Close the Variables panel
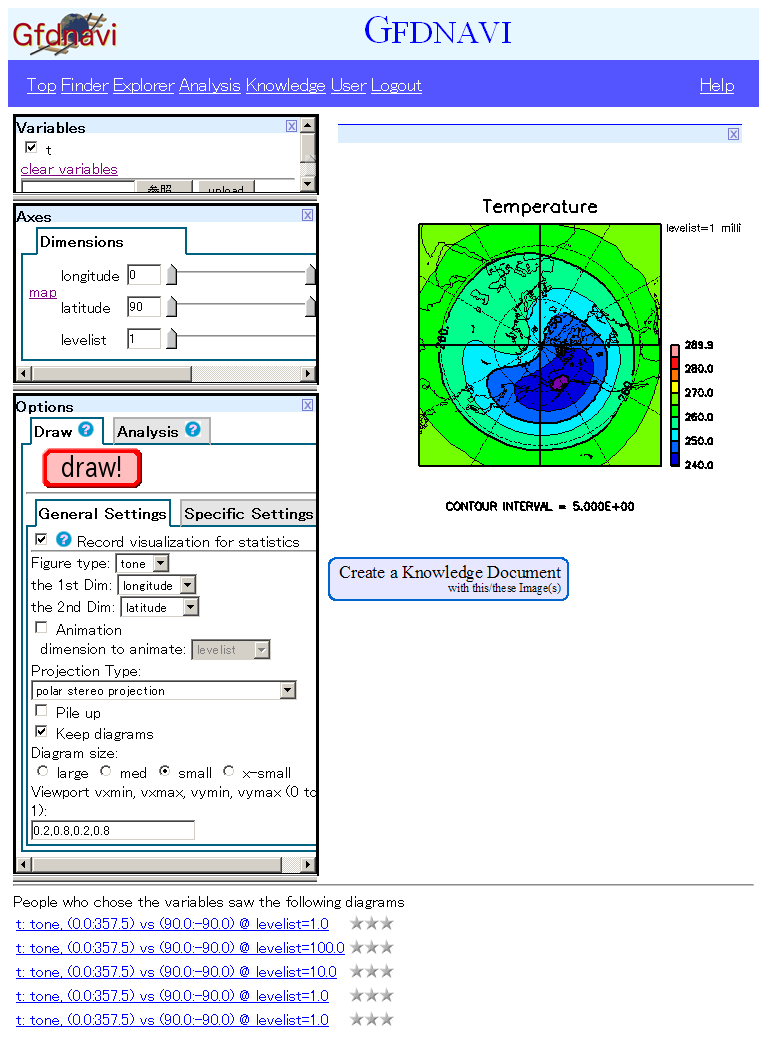The width and height of the screenshot is (767, 1040). (x=291, y=126)
